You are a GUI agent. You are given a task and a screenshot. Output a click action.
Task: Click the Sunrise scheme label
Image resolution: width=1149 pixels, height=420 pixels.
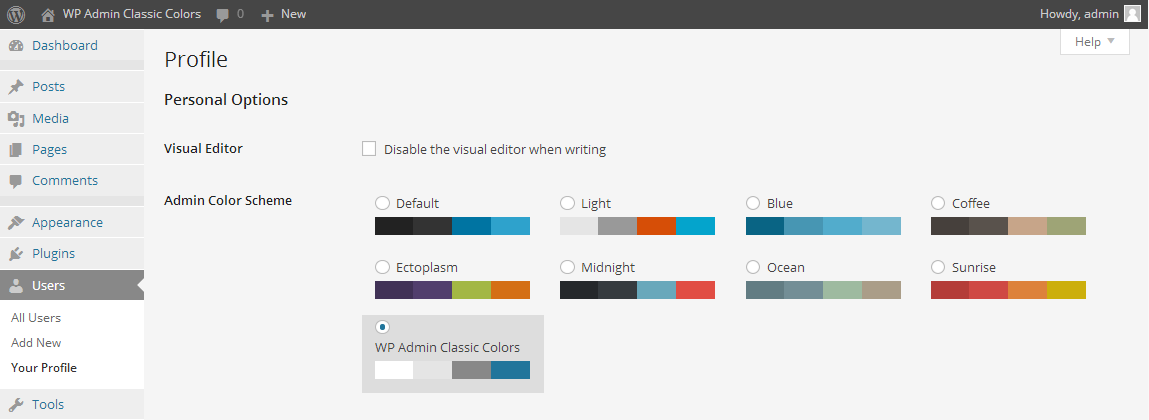click(x=974, y=268)
